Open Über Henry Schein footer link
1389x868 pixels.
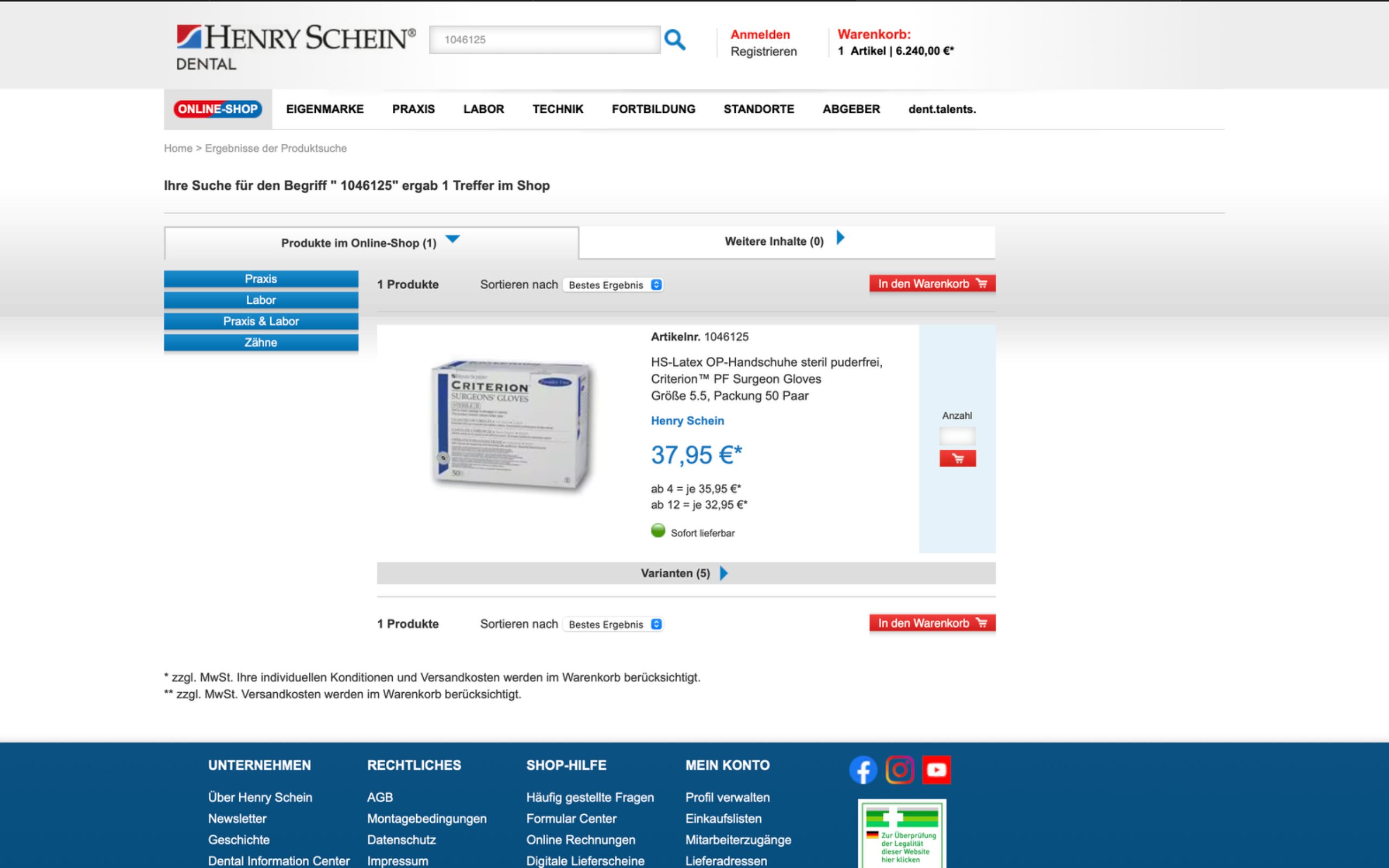(260, 797)
